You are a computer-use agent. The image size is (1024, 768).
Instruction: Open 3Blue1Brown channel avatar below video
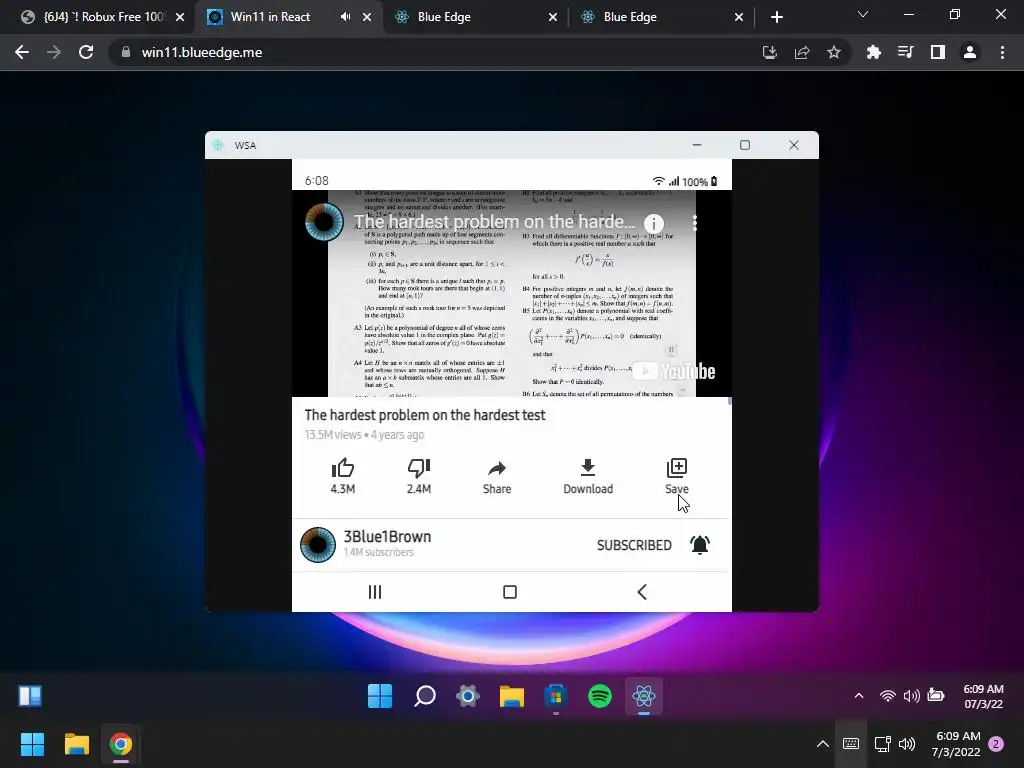pyautogui.click(x=317, y=545)
